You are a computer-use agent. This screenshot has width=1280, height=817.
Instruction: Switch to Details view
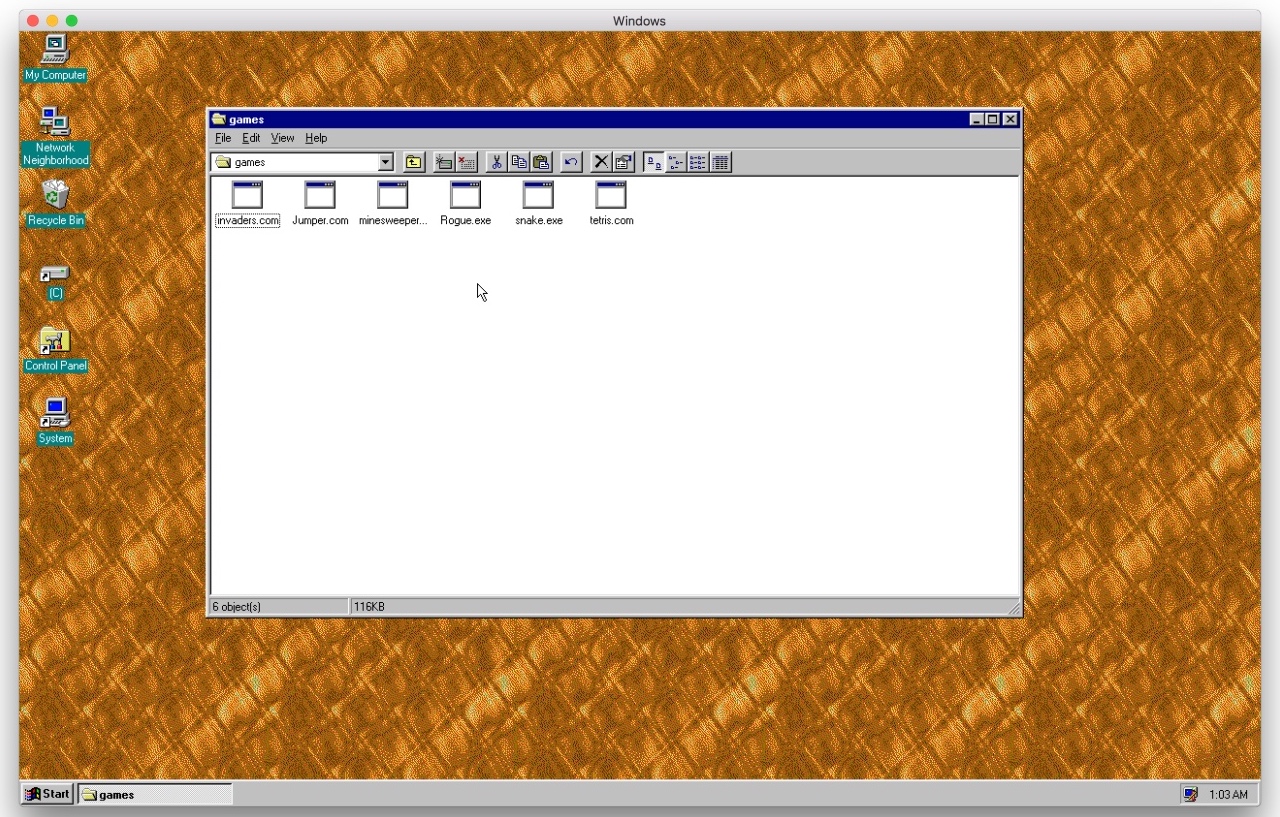720,162
